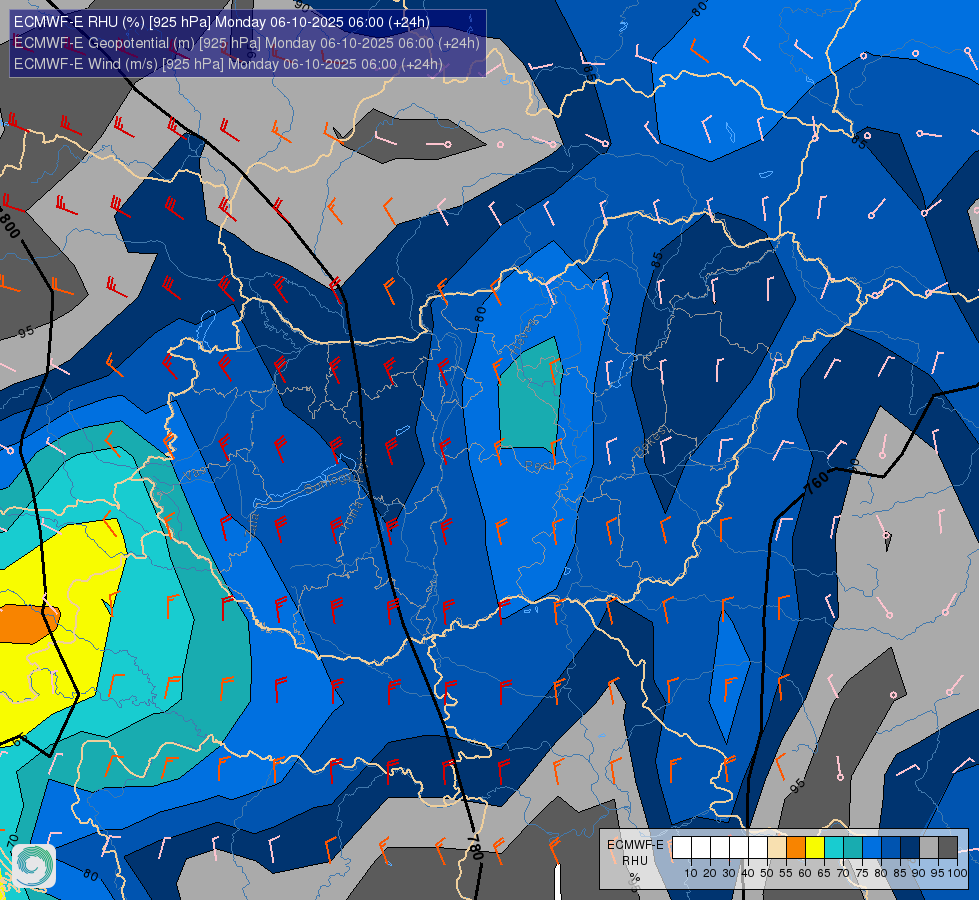The width and height of the screenshot is (979, 900).
Task: Select the ECMWF-E Geopotential (m) title line
Action: click(x=247, y=43)
